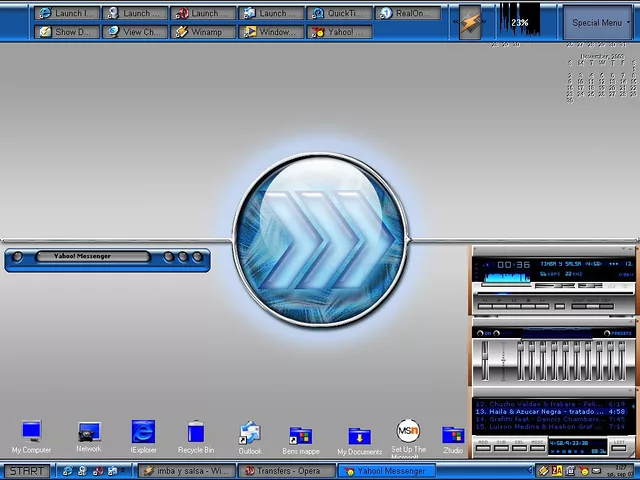Open the My Computer desktop icon

[31, 433]
